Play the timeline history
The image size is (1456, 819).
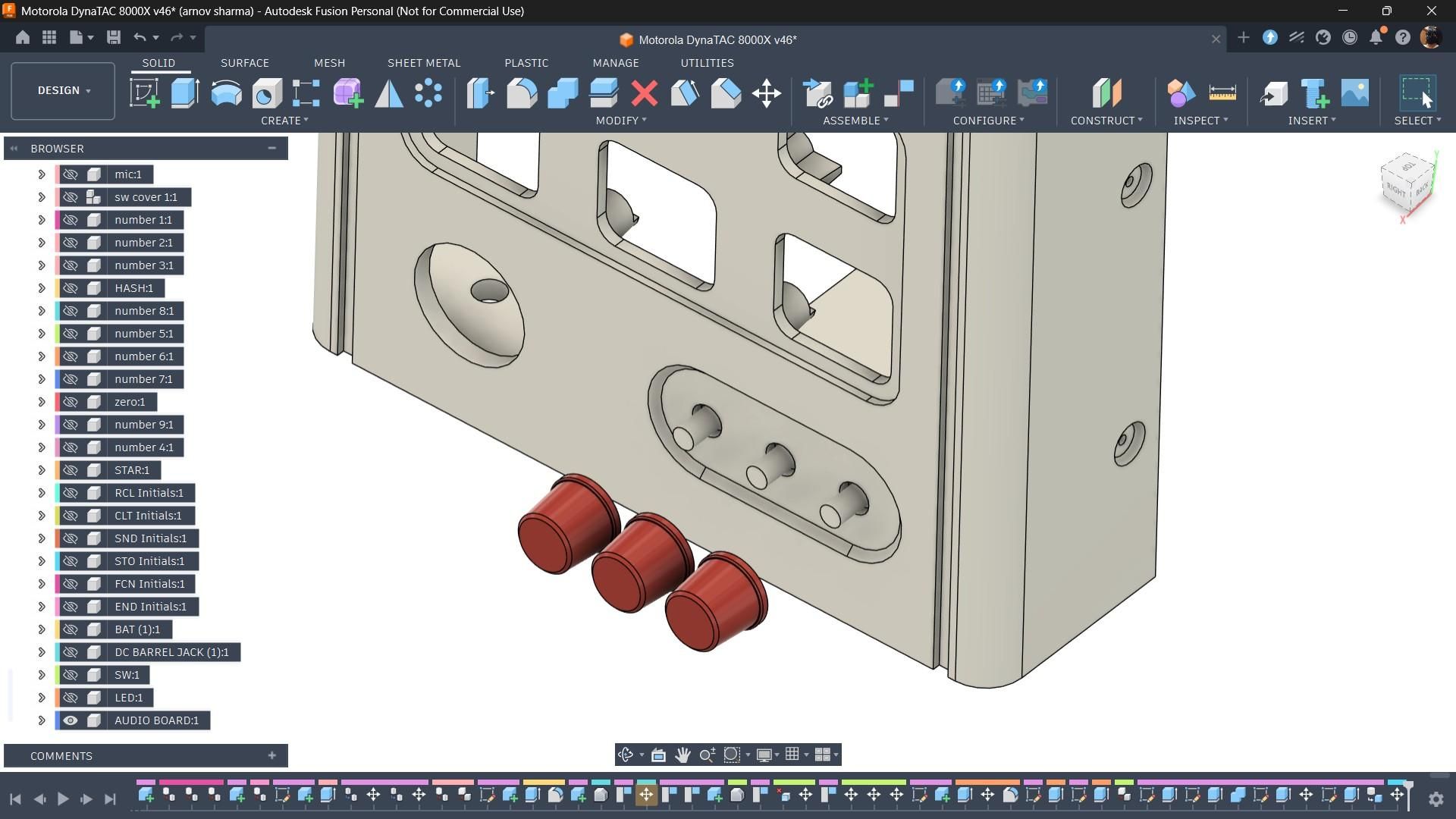click(63, 799)
